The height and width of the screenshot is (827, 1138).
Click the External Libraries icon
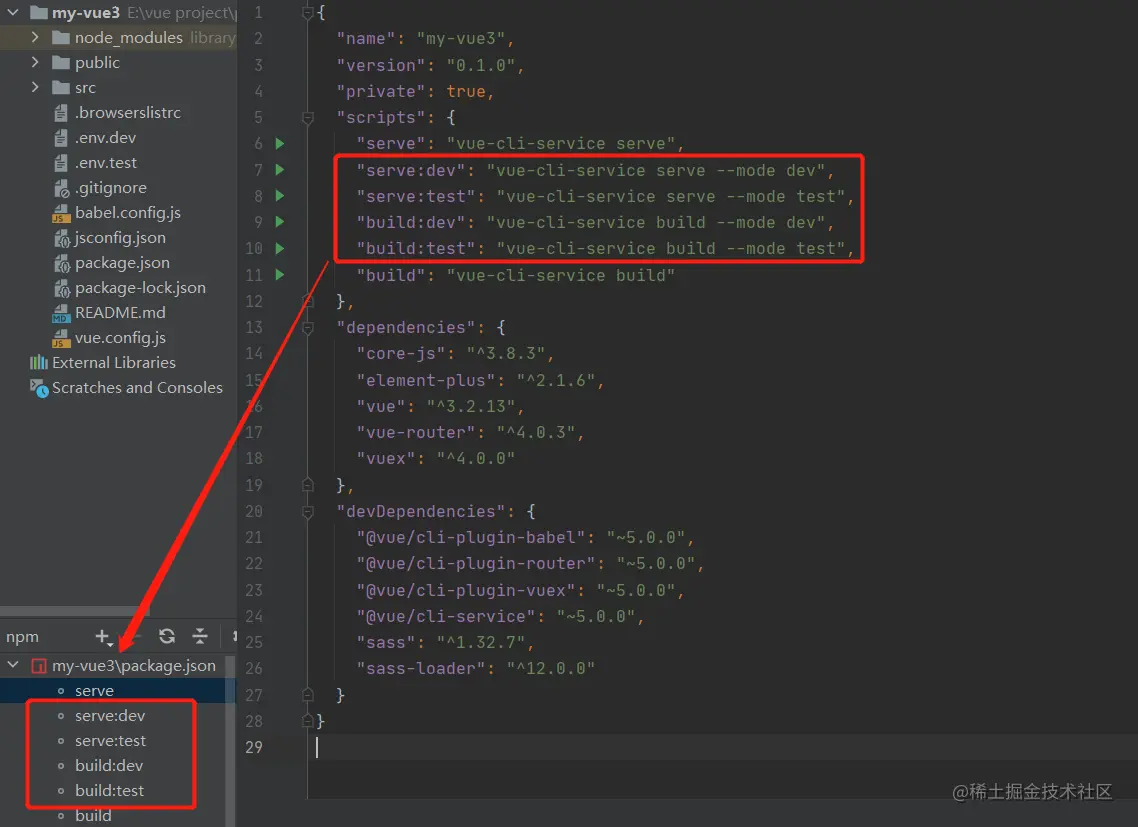(38, 362)
